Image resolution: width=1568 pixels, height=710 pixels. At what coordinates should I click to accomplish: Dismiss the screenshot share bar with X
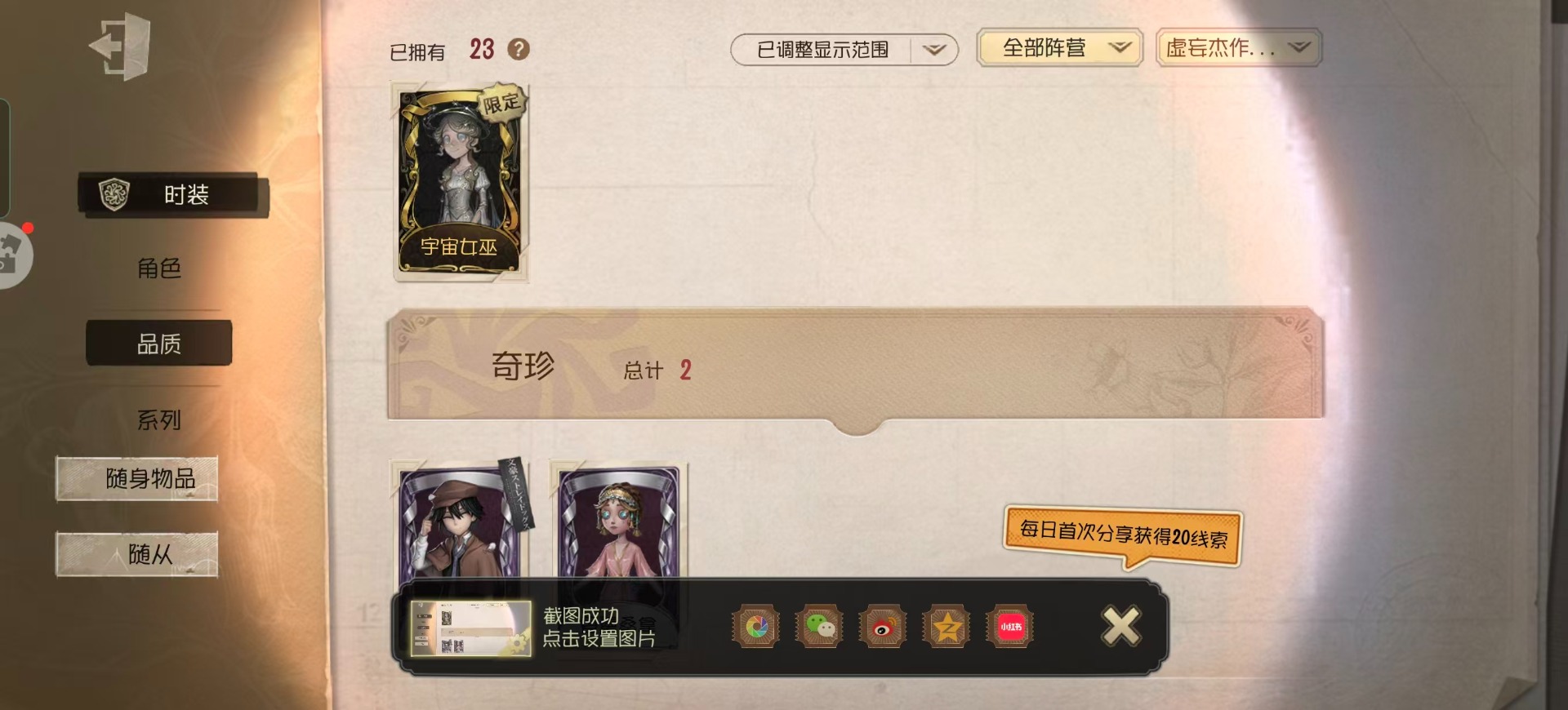(1120, 627)
